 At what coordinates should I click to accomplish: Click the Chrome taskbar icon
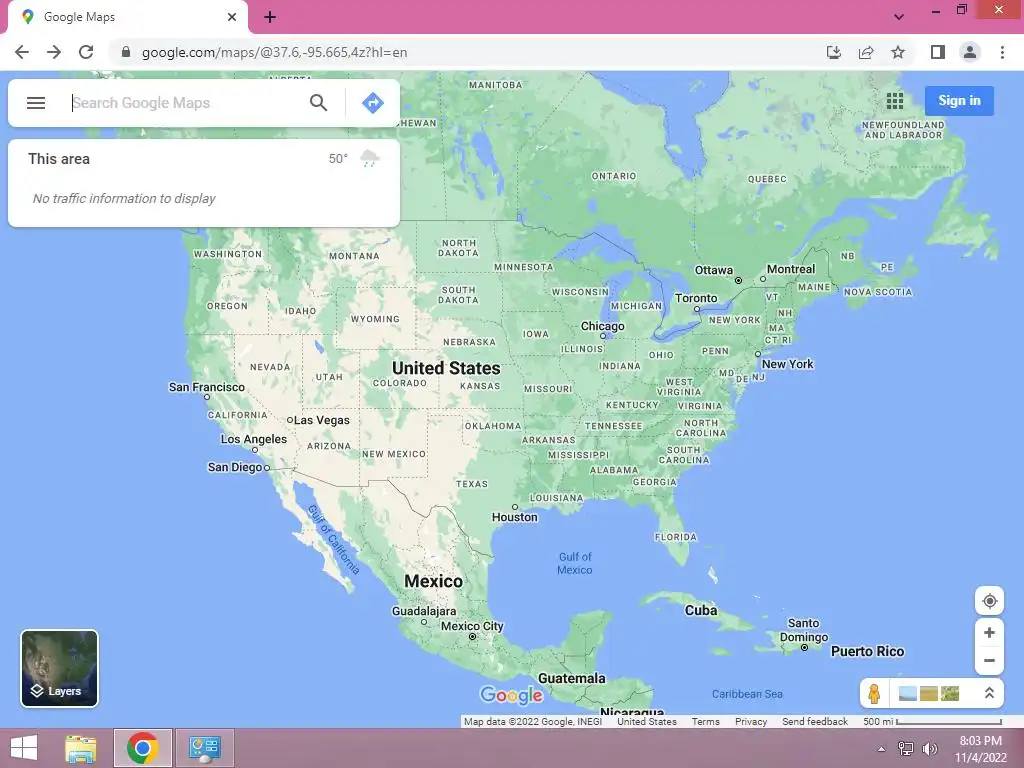click(x=143, y=748)
